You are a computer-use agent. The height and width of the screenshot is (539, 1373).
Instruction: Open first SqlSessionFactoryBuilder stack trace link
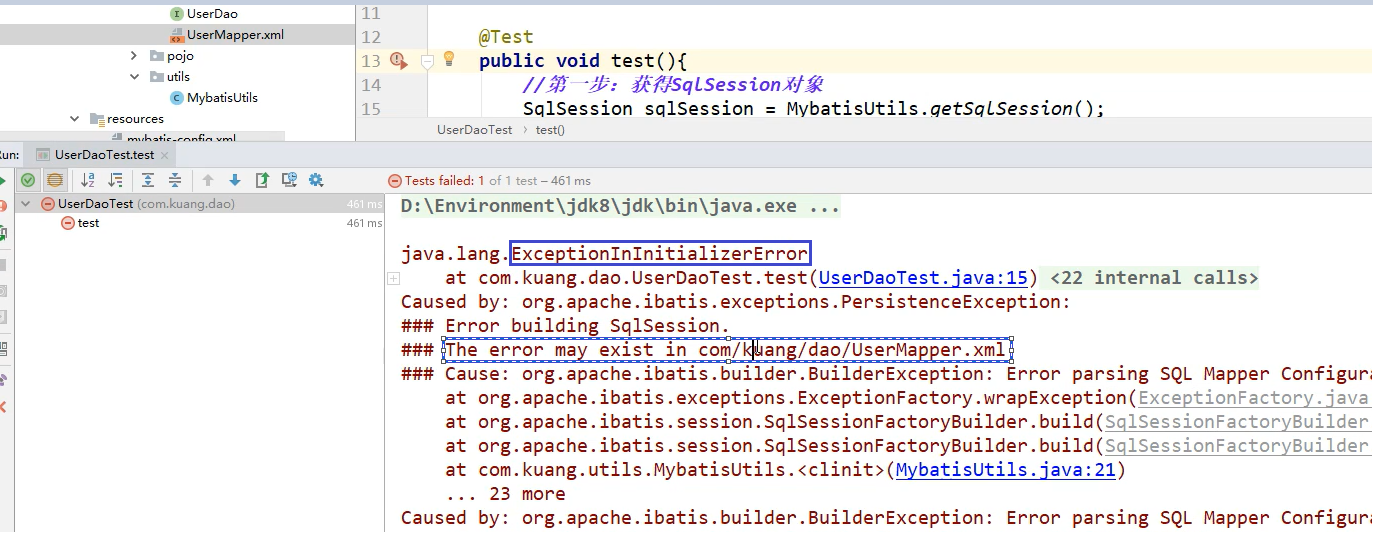coord(1236,422)
